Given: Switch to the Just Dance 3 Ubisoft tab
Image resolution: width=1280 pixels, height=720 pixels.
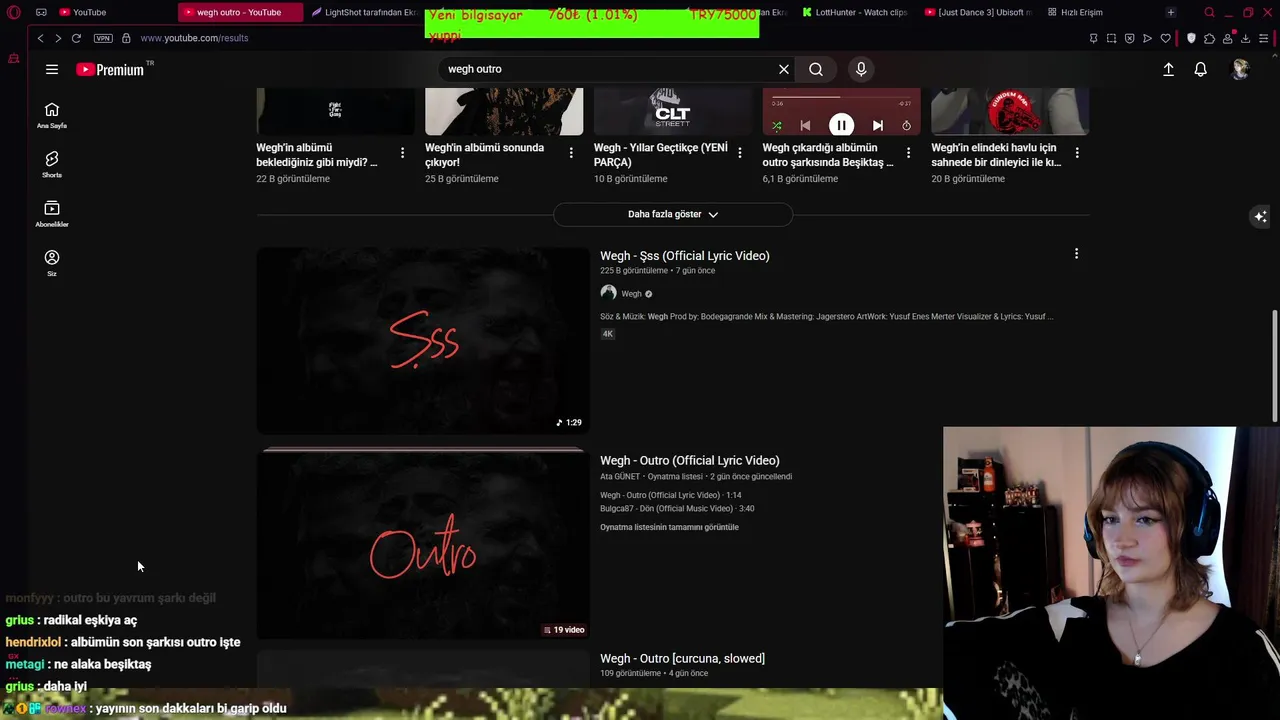Looking at the screenshot, I should (977, 12).
